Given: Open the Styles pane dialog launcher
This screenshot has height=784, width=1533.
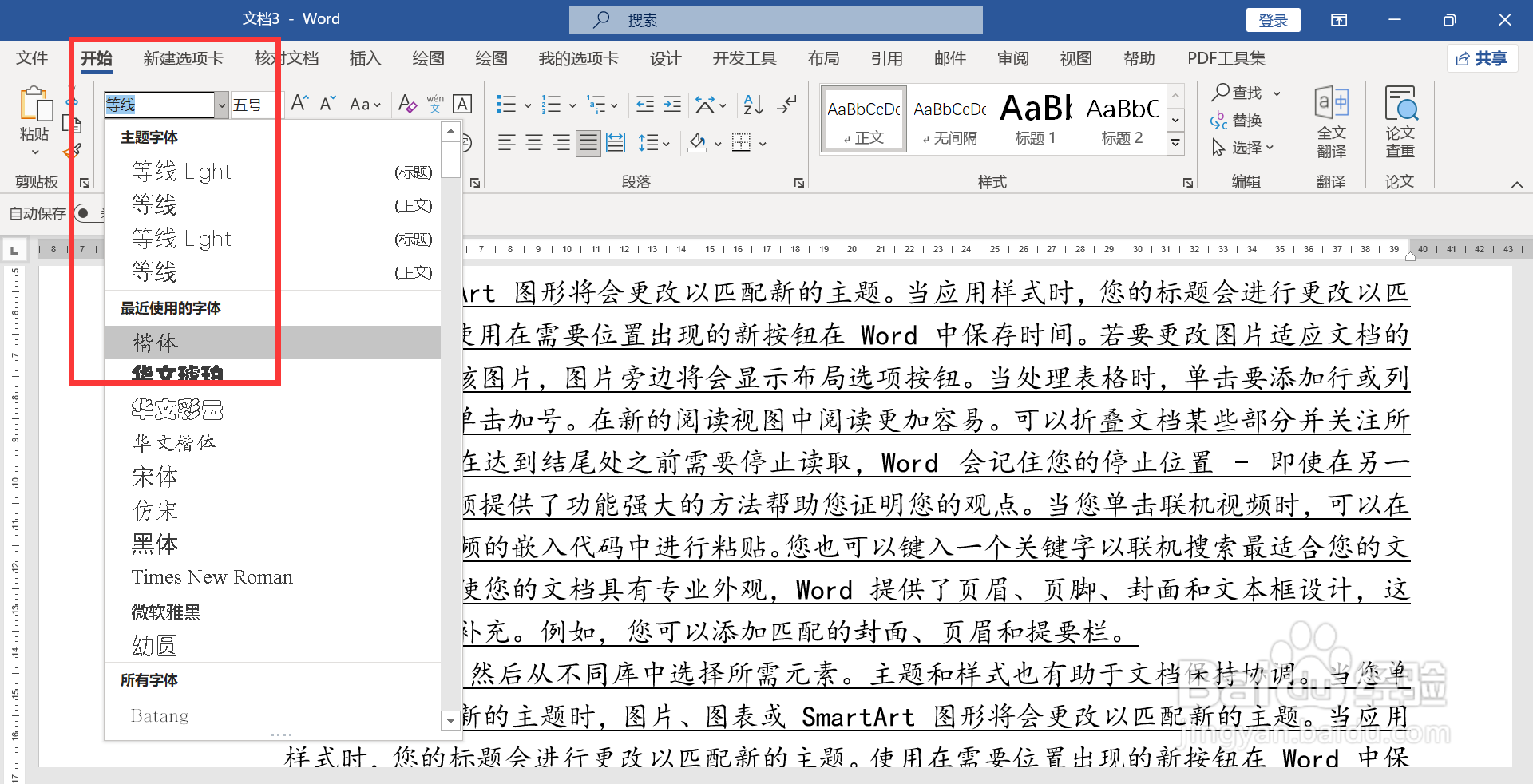Looking at the screenshot, I should click(1188, 183).
